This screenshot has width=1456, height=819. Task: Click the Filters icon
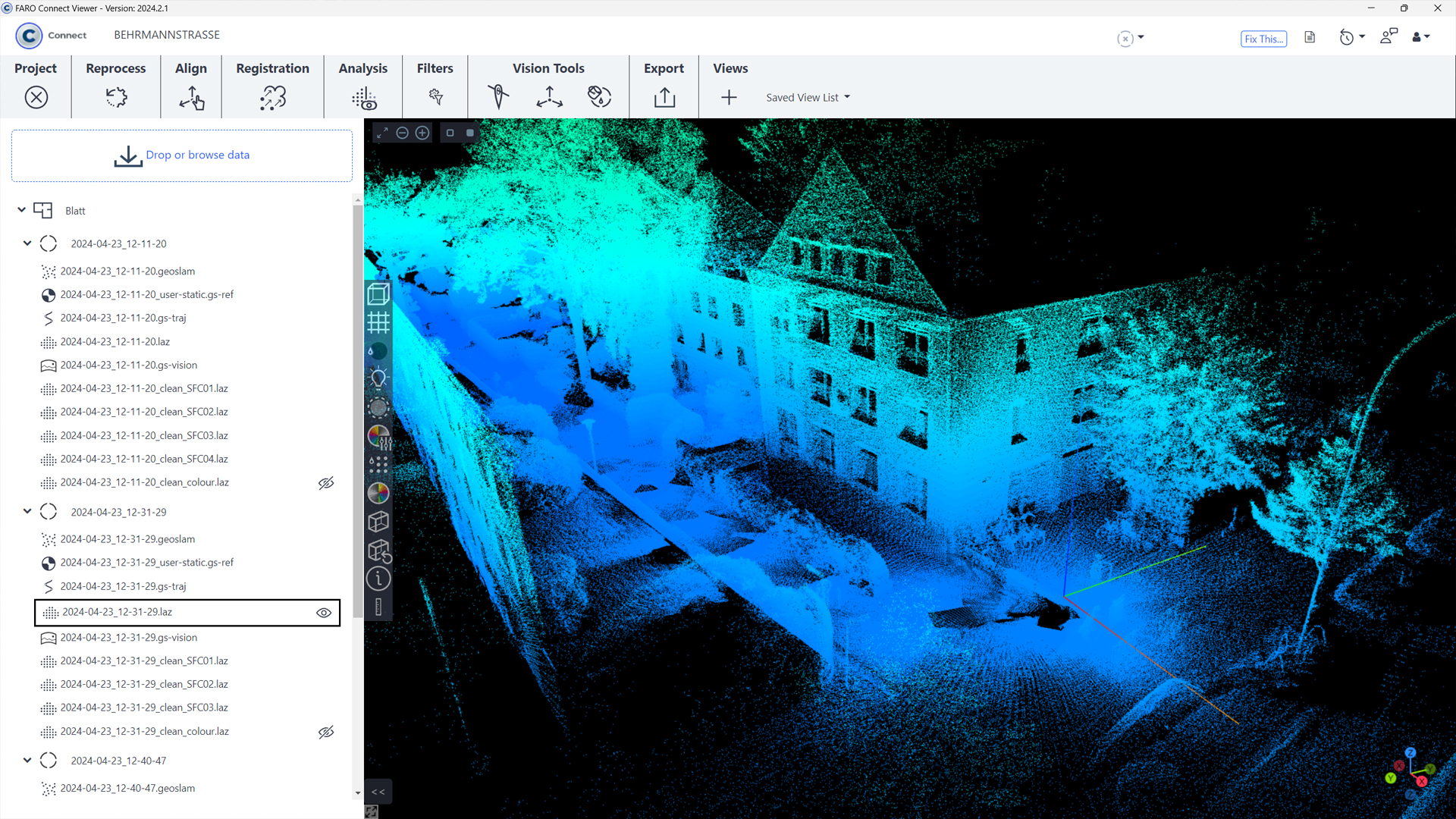(435, 97)
